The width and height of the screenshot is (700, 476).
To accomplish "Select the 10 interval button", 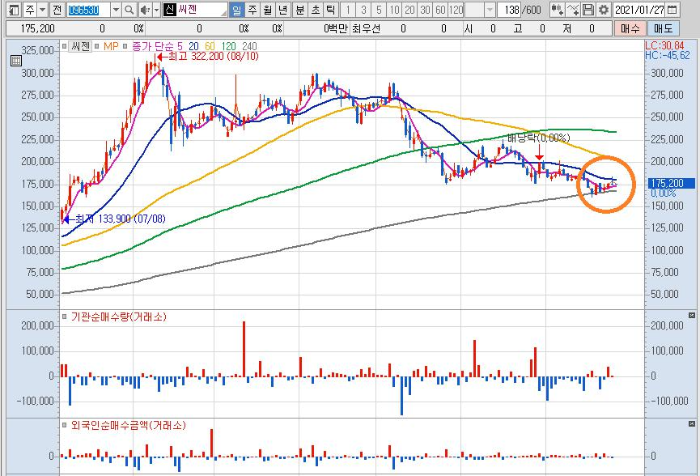I will point(394,9).
